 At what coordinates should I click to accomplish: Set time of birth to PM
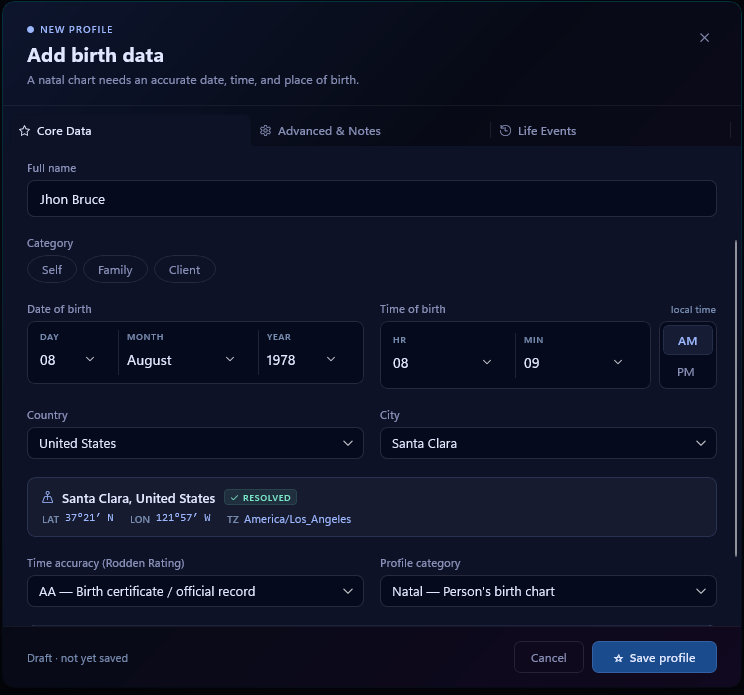[x=686, y=372]
